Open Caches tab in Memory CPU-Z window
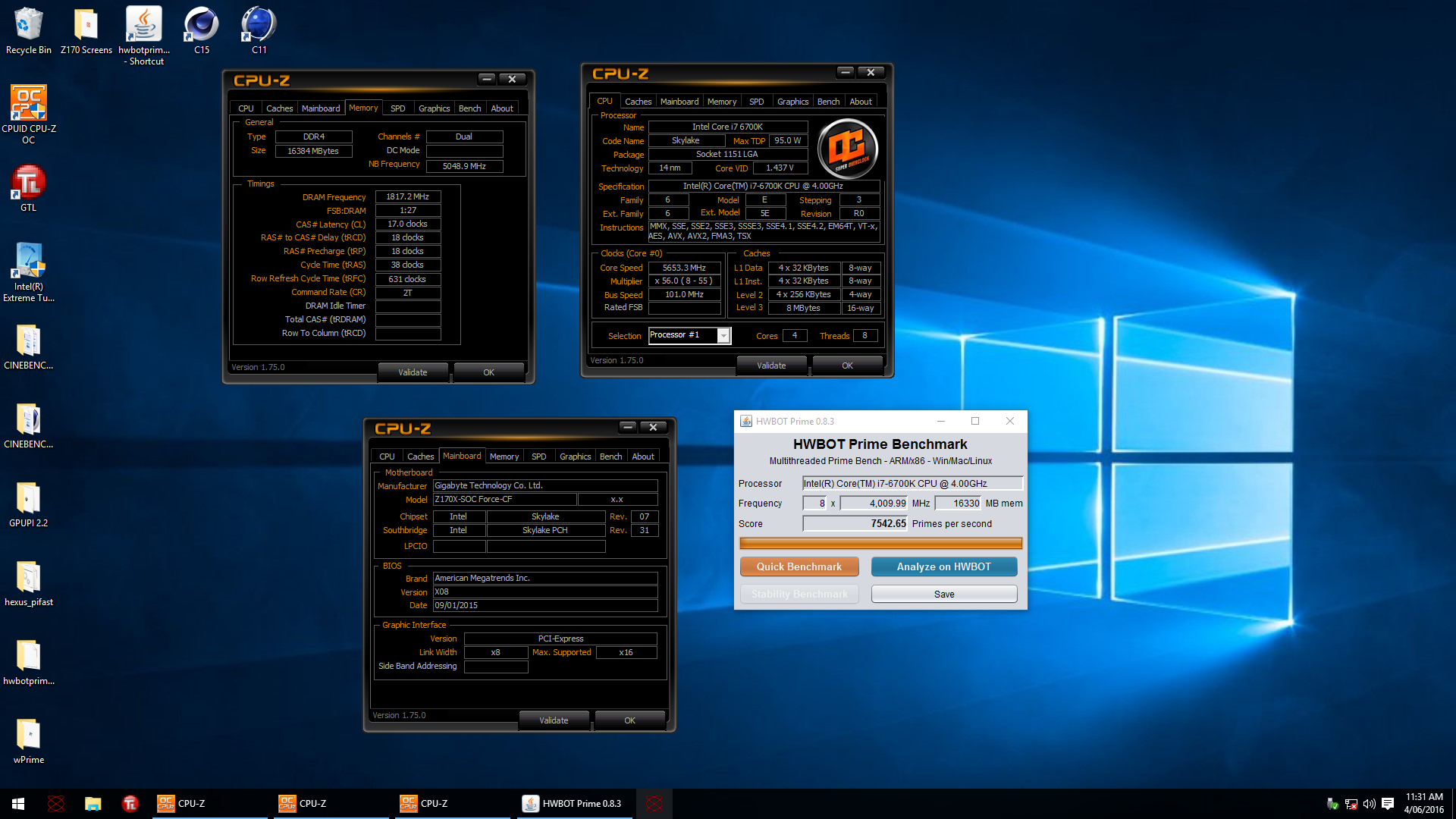The width and height of the screenshot is (1456, 819). coord(279,108)
